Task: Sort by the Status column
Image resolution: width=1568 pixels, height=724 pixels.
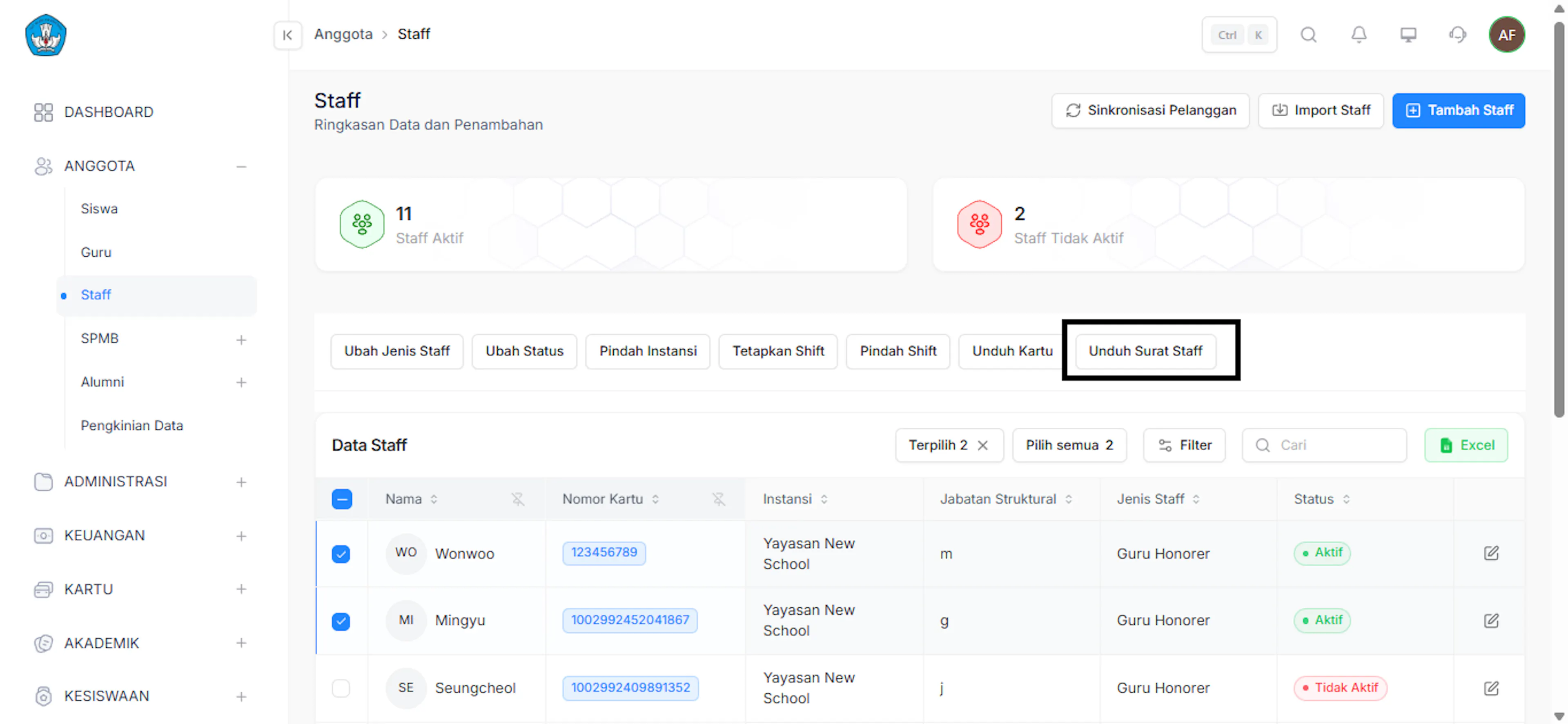Action: coord(1346,499)
